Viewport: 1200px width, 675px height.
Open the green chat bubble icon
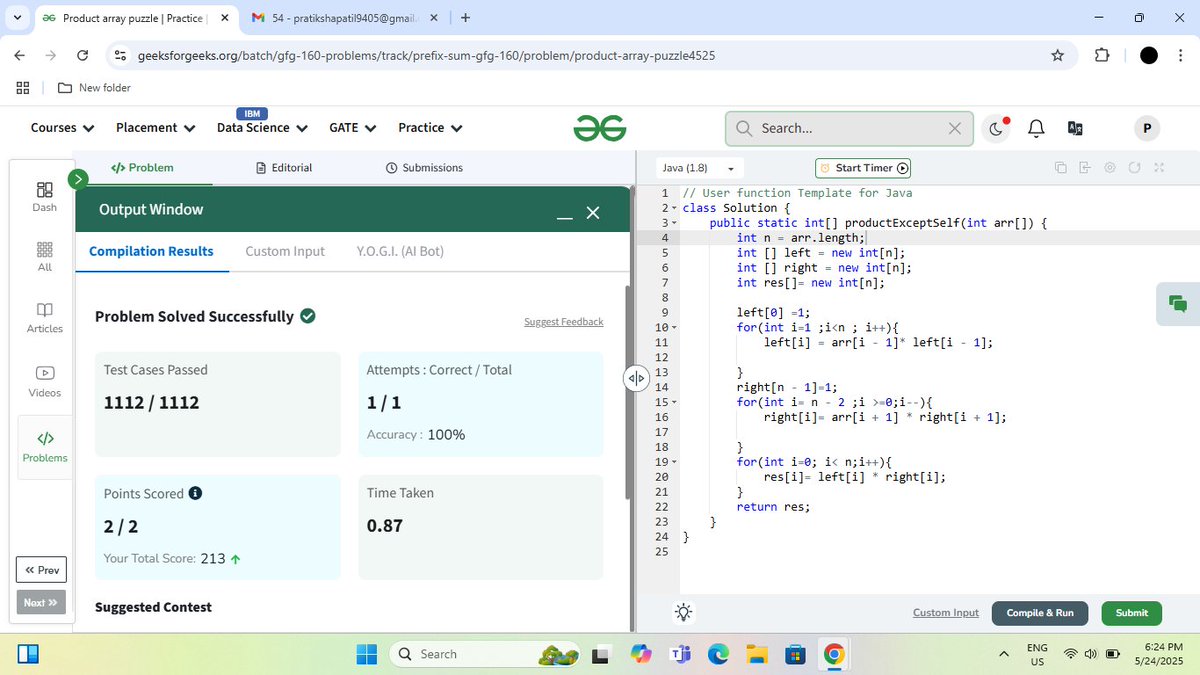point(1177,304)
